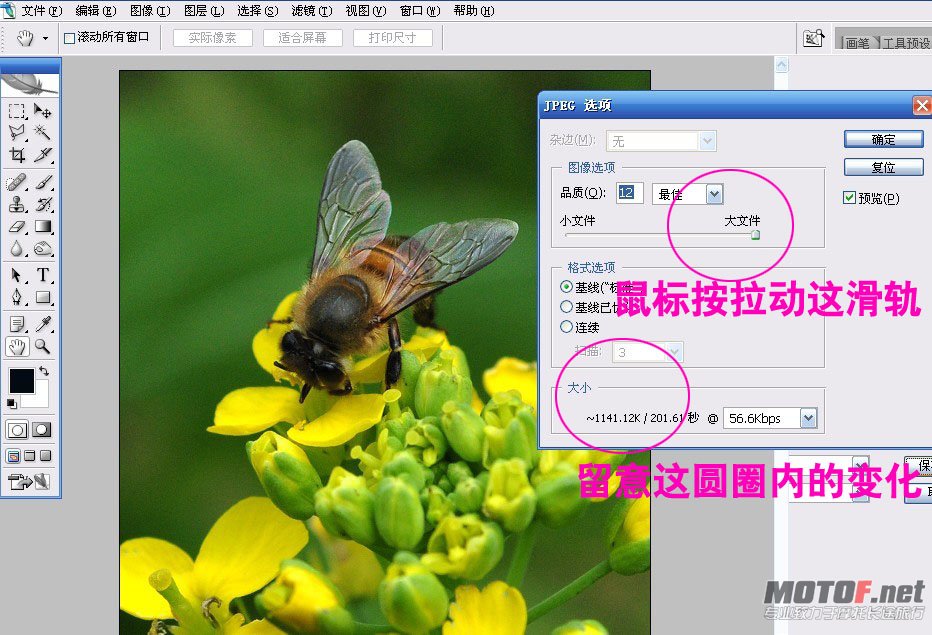The height and width of the screenshot is (635, 932).
Task: Choose Full Screen with Menu Bar mode icon
Action: pos(29,456)
